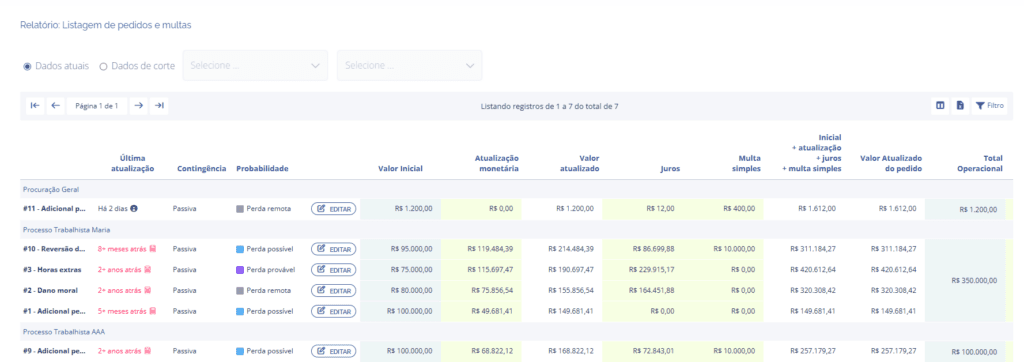The image size is (1024, 362).
Task: Edit row #10 Reversão with EDITAR
Action: tap(334, 249)
